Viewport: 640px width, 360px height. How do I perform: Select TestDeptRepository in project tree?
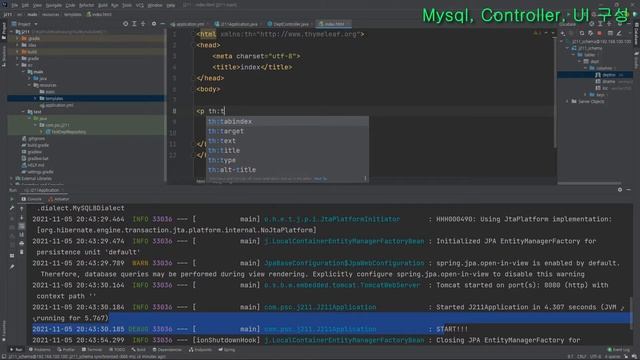tap(65, 132)
